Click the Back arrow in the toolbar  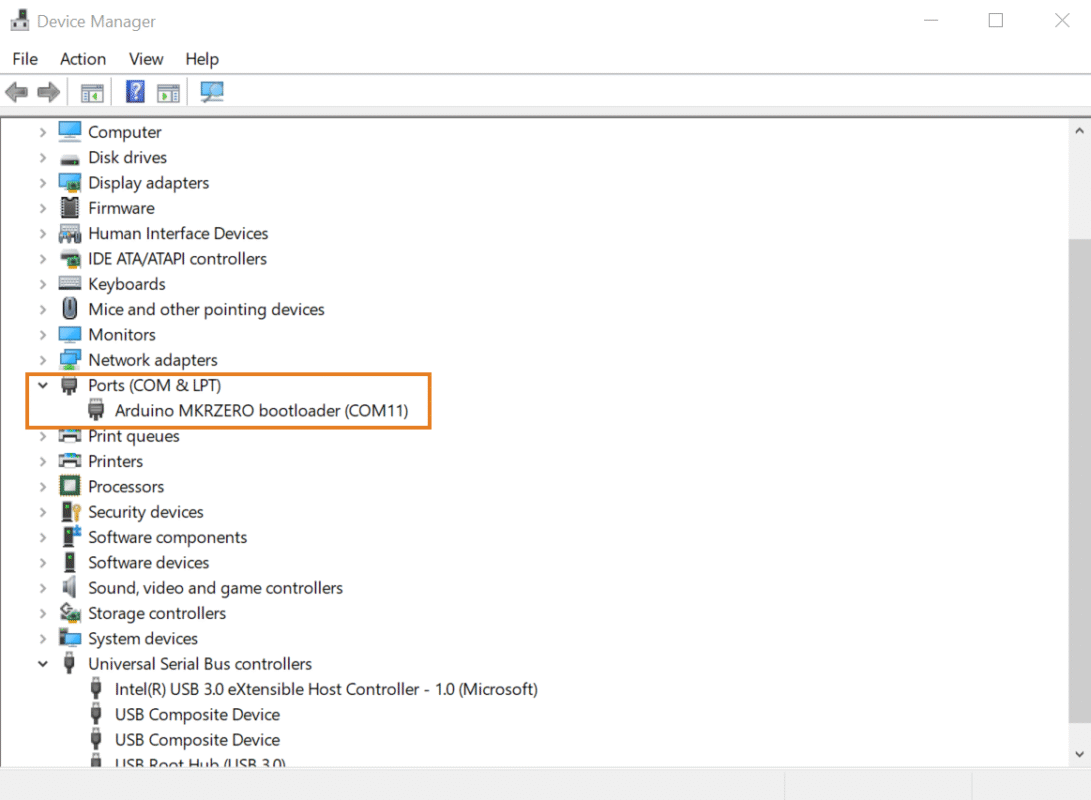[x=16, y=92]
